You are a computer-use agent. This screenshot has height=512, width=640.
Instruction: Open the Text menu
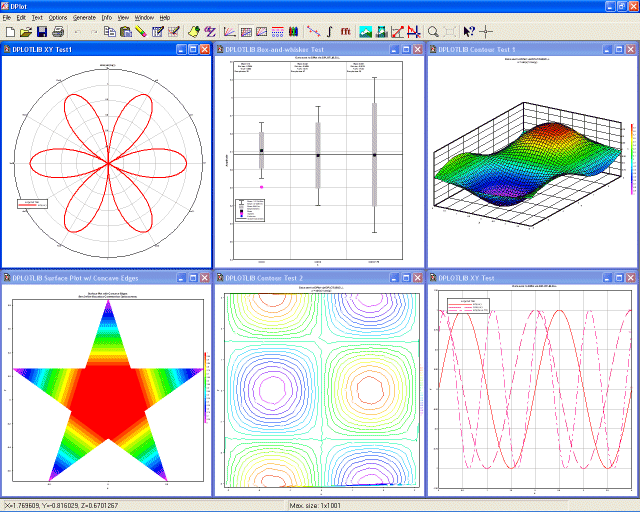(37, 18)
